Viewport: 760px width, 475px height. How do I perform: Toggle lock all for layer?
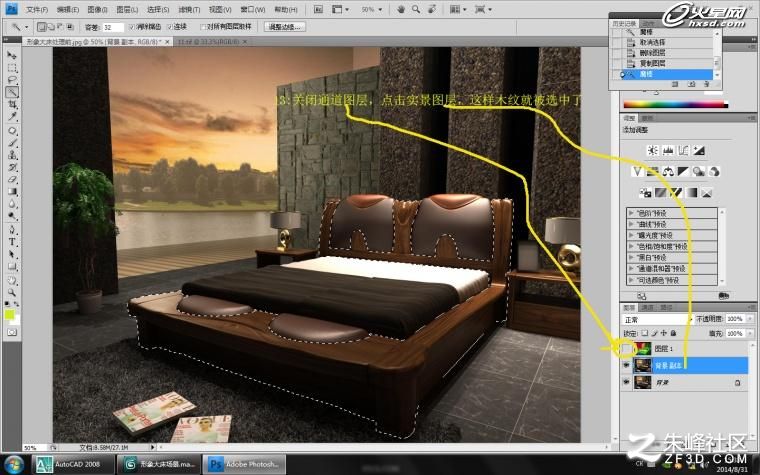pyautogui.click(x=673, y=333)
